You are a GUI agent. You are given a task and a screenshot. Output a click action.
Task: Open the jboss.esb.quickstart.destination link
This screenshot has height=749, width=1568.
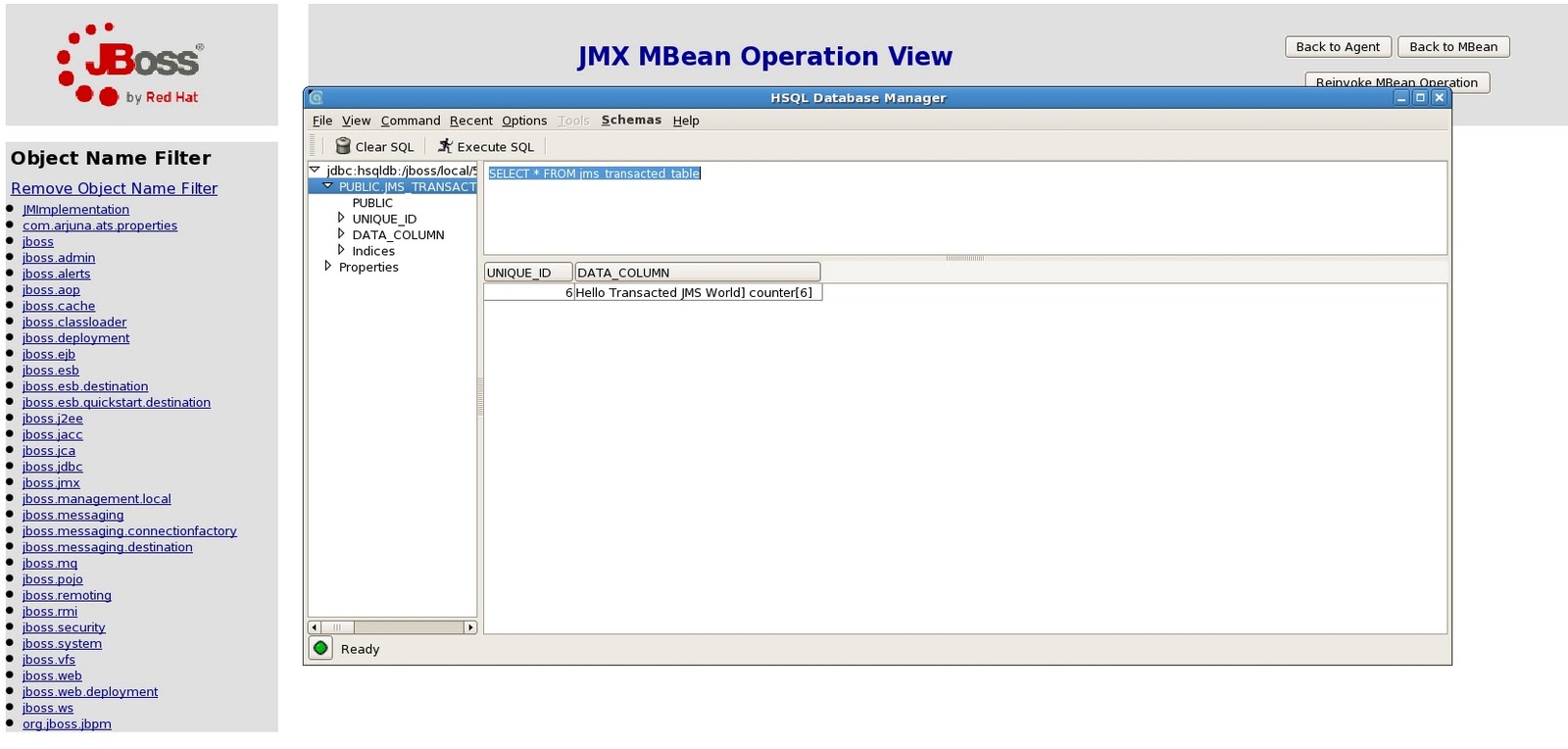pyautogui.click(x=117, y=402)
